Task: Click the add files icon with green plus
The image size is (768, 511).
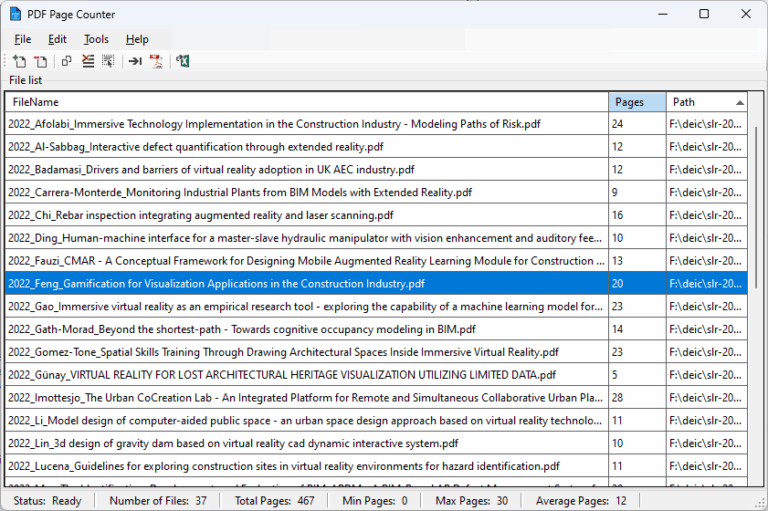Action: pos(19,61)
